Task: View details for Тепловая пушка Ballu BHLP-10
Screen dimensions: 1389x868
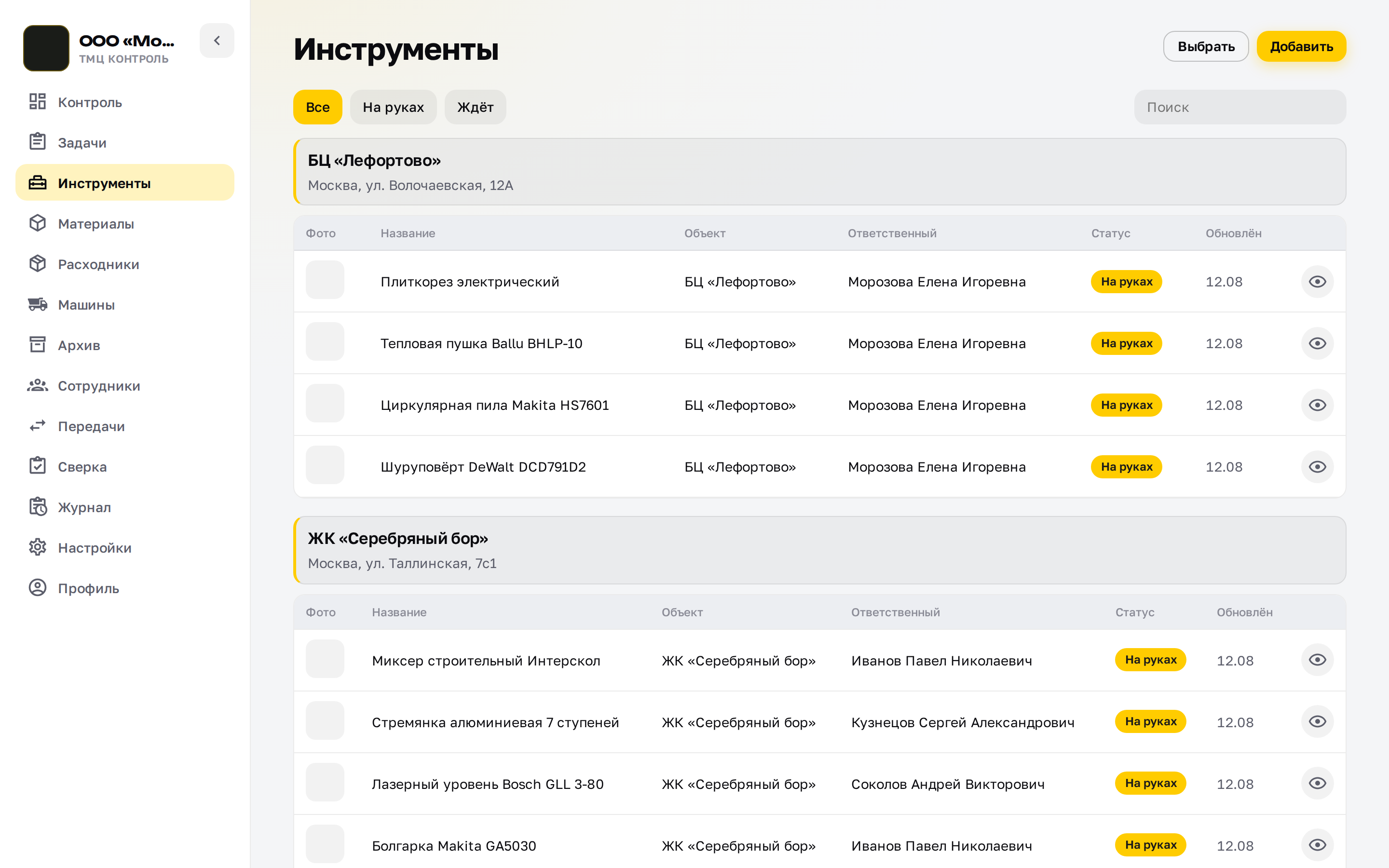Action: click(x=1317, y=343)
